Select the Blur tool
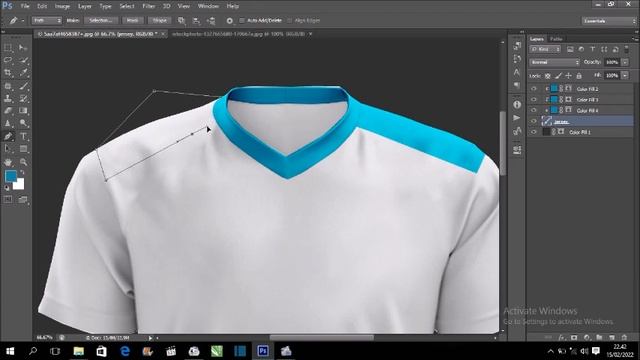 (x=8, y=123)
